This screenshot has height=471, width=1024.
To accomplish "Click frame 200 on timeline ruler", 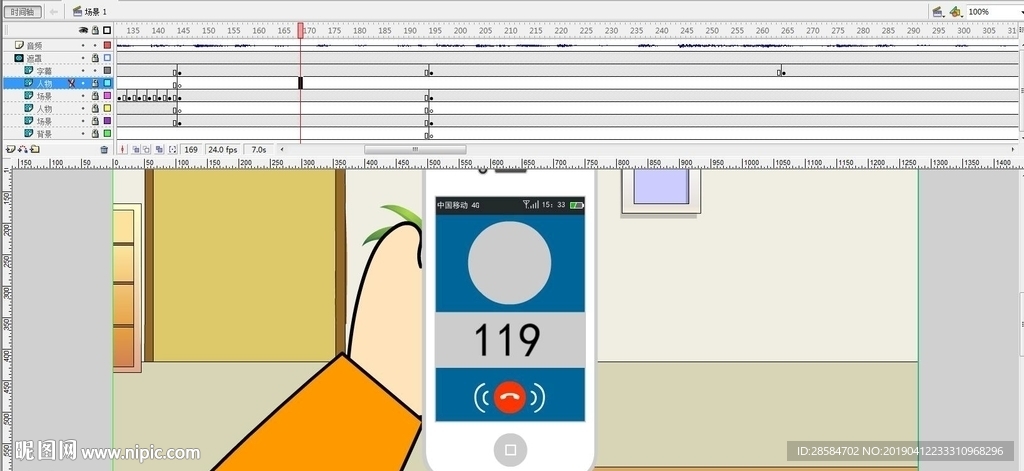I will point(460,30).
